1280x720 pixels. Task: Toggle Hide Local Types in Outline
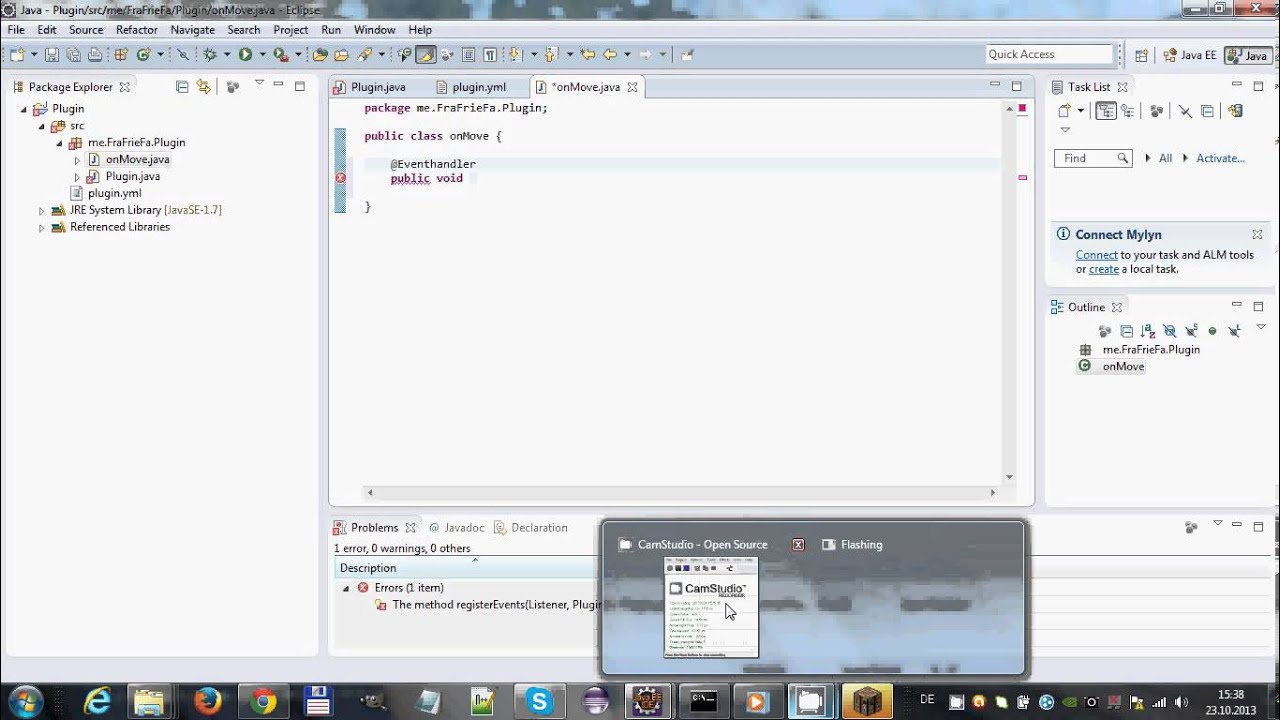(x=1234, y=331)
